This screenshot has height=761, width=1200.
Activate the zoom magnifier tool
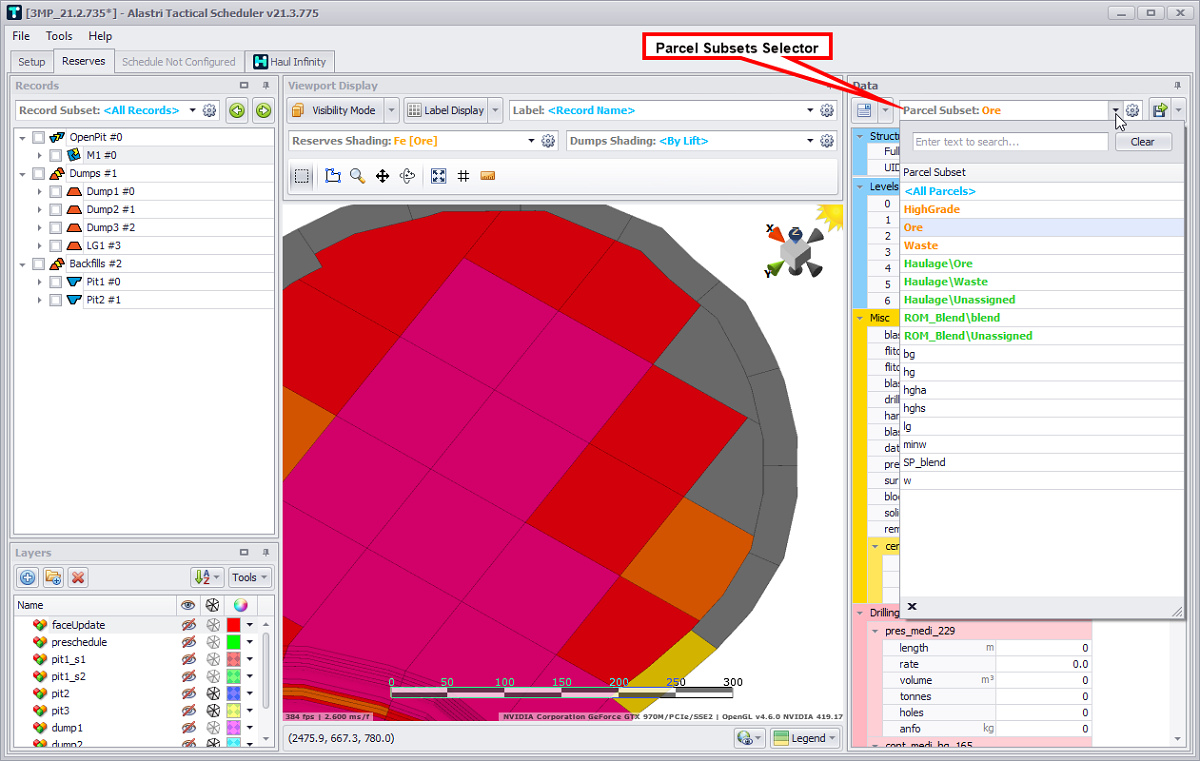click(357, 176)
